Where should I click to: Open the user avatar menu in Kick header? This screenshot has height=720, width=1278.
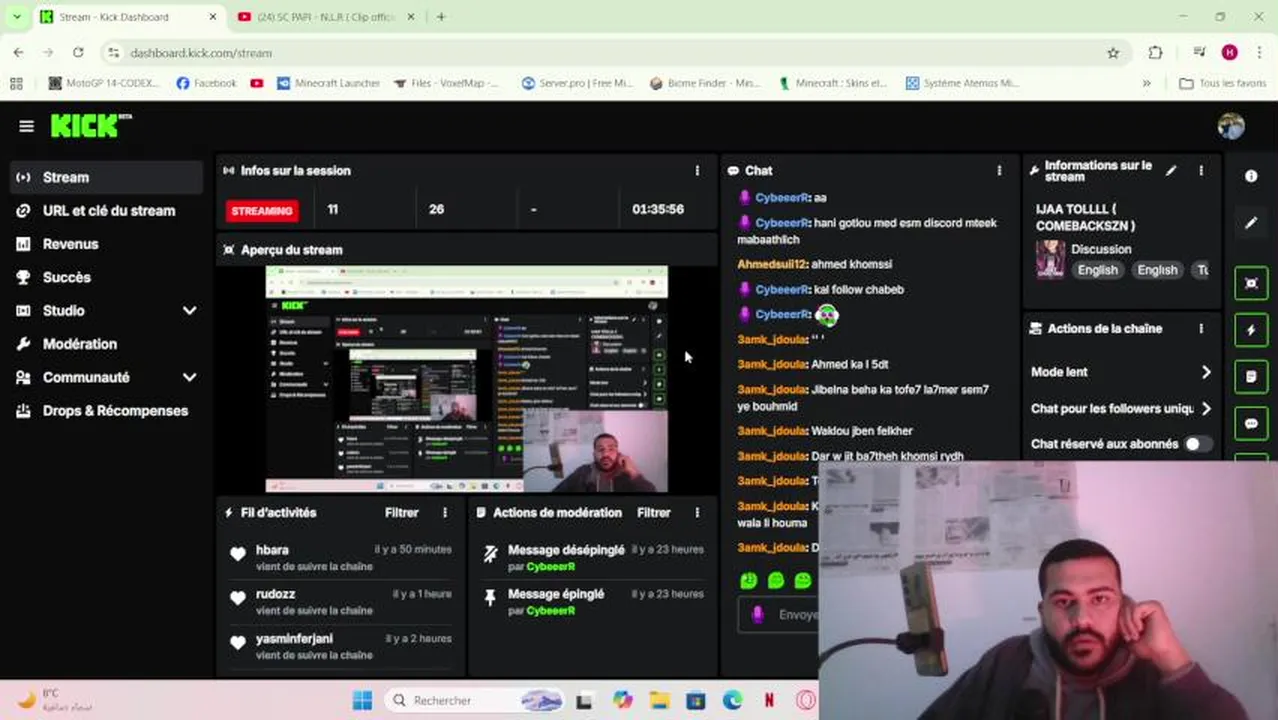coord(1231,126)
